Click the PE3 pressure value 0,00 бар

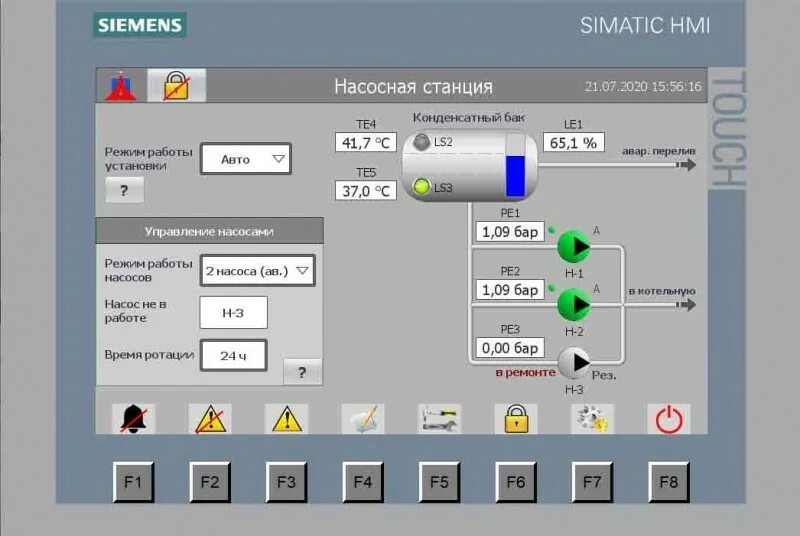pos(510,348)
